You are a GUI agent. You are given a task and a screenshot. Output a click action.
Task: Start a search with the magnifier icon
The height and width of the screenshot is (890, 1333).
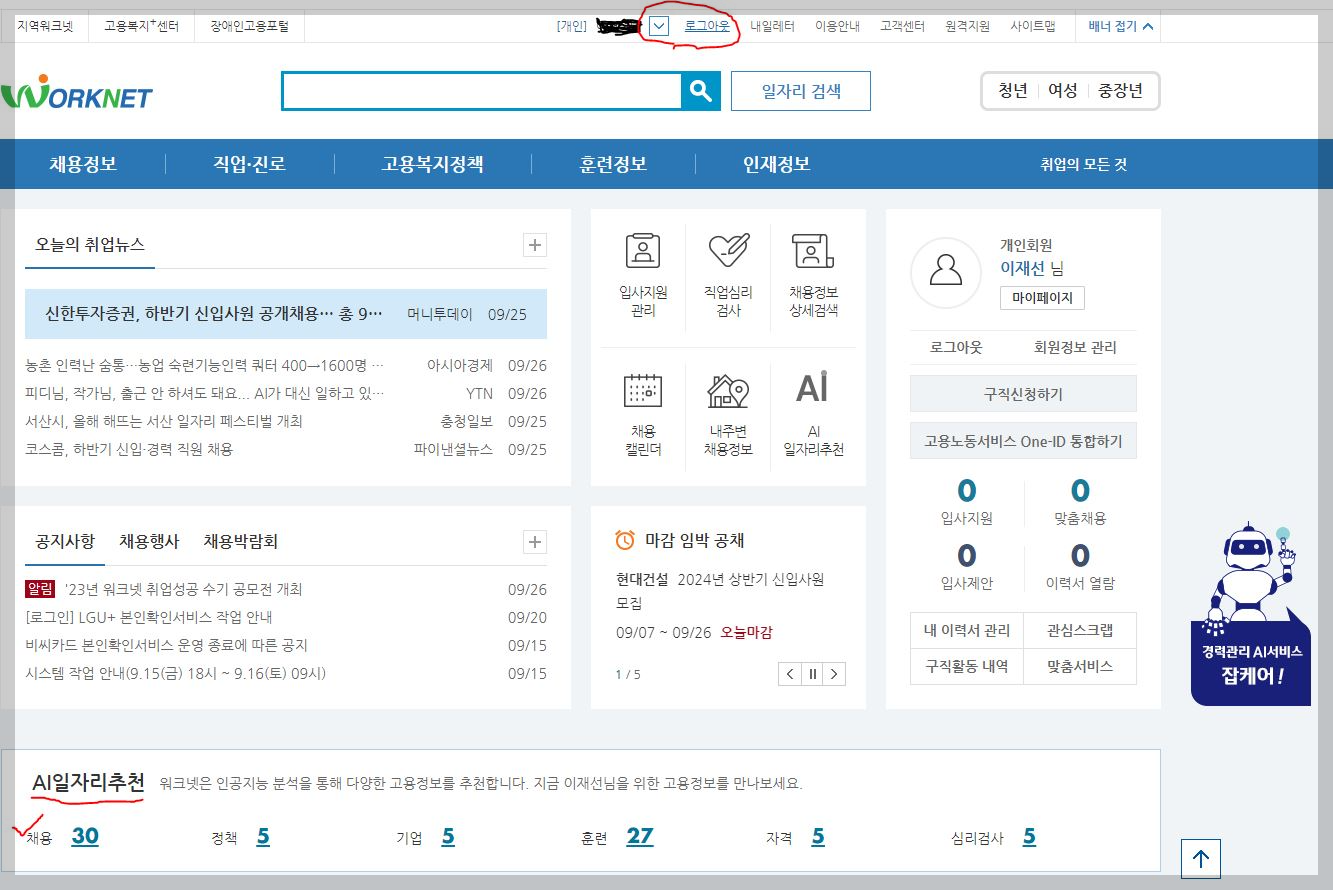700,90
